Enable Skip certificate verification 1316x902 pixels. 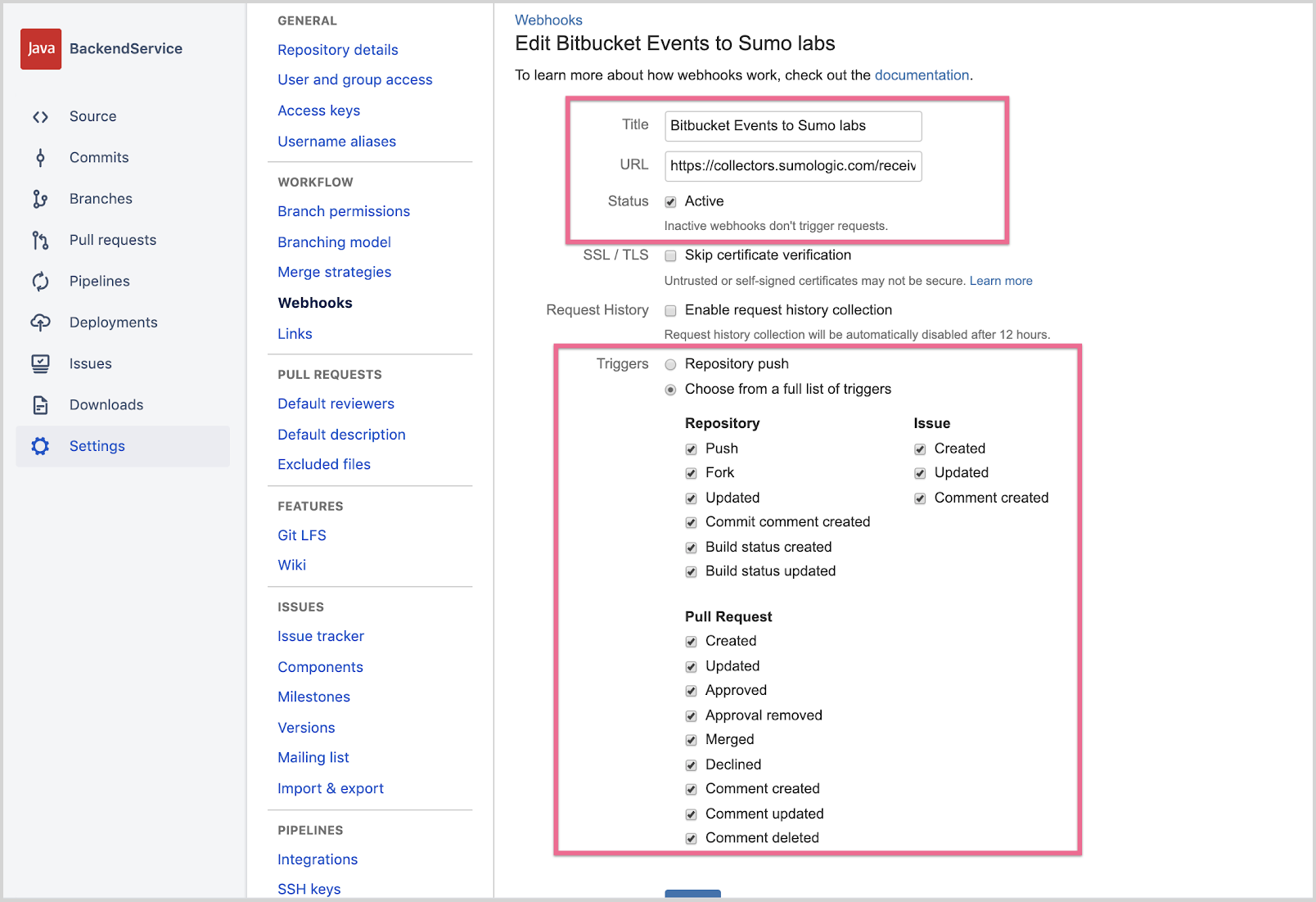670,255
